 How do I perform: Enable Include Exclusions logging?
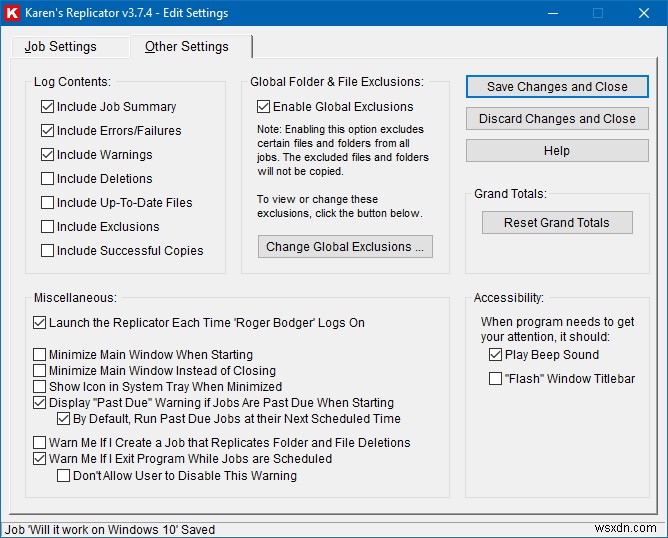click(x=47, y=227)
